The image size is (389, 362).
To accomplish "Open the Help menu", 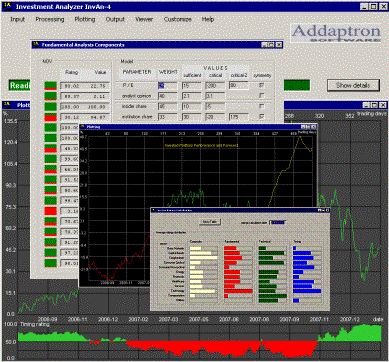I will (x=208, y=19).
